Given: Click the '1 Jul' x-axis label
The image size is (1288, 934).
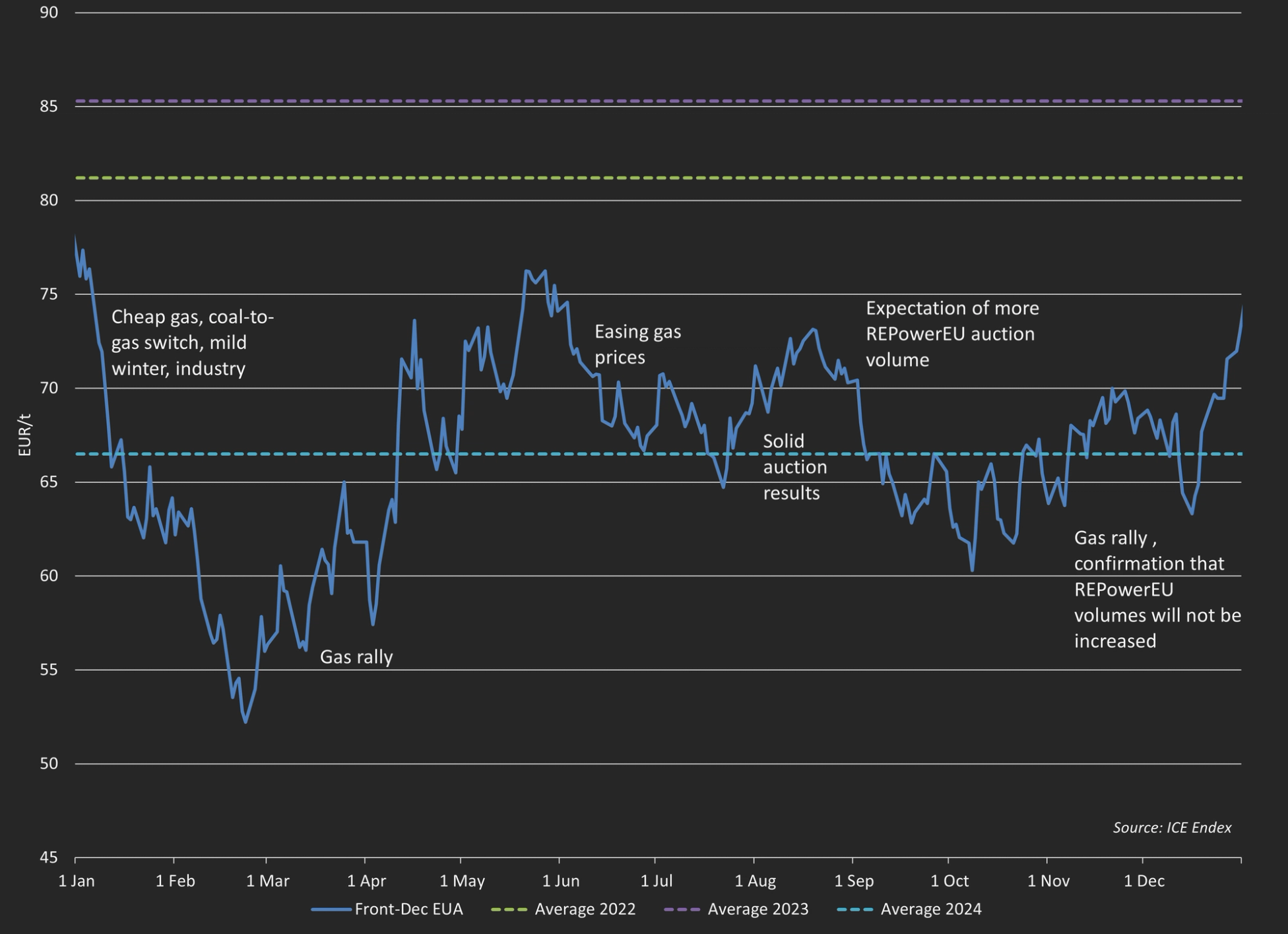Looking at the screenshot, I should [x=657, y=881].
